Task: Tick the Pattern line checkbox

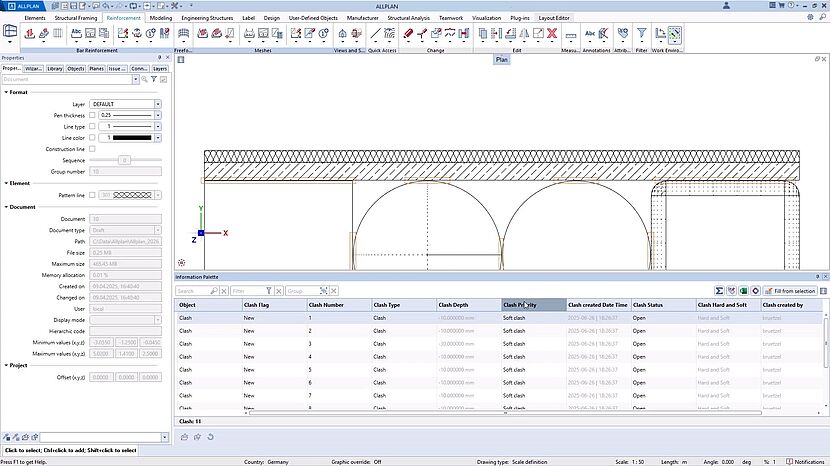Action: (x=92, y=195)
